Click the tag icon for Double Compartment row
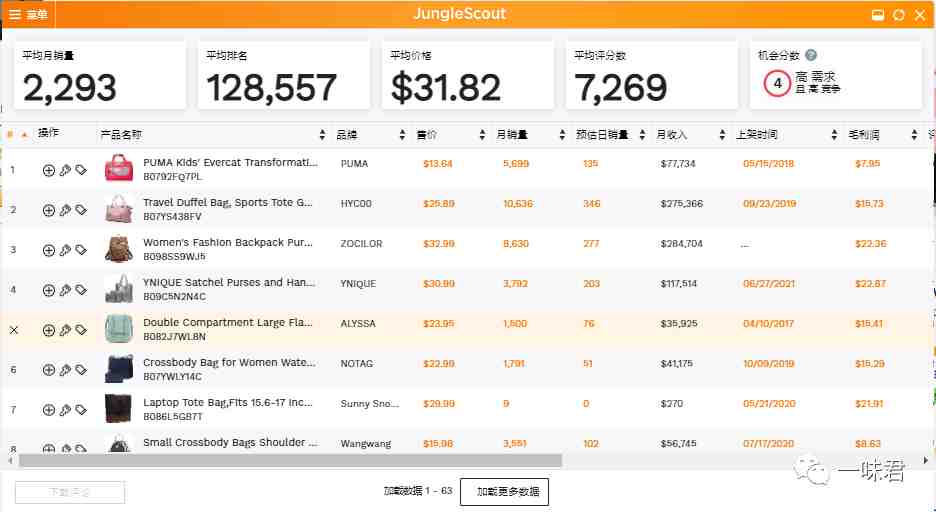The height and width of the screenshot is (512, 936). point(81,330)
